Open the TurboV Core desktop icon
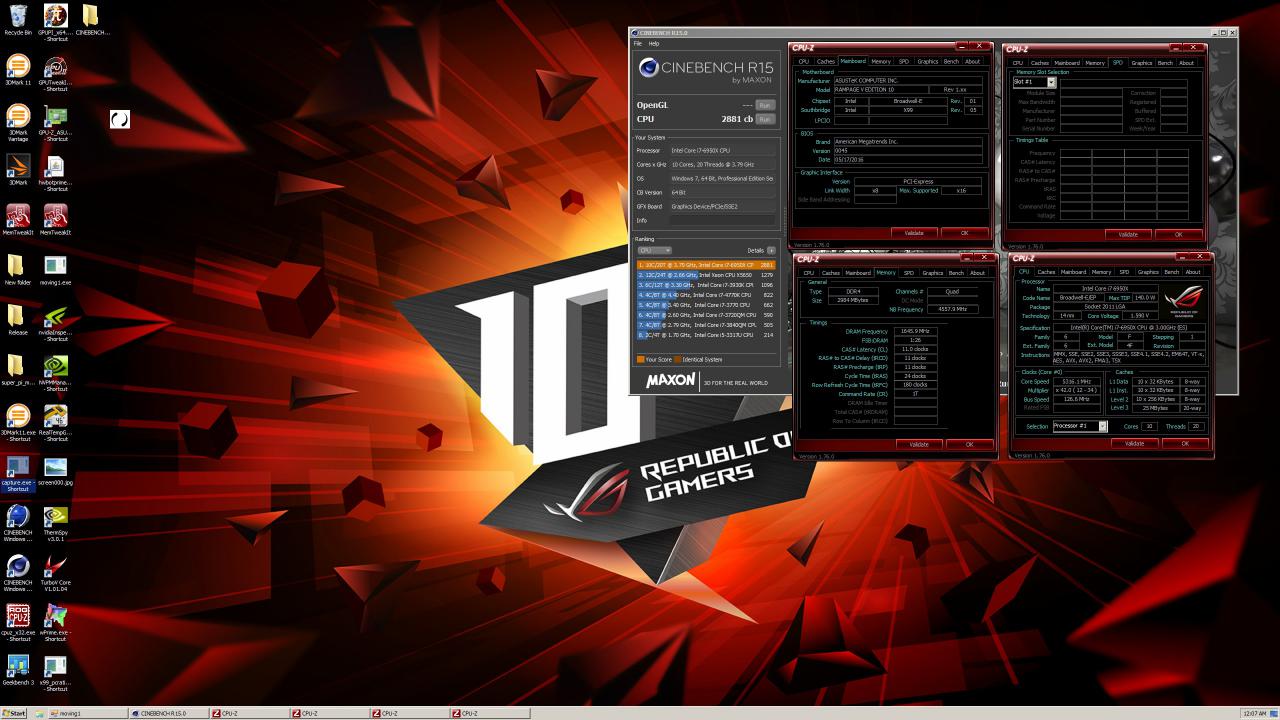This screenshot has width=1280, height=720. (x=55, y=572)
